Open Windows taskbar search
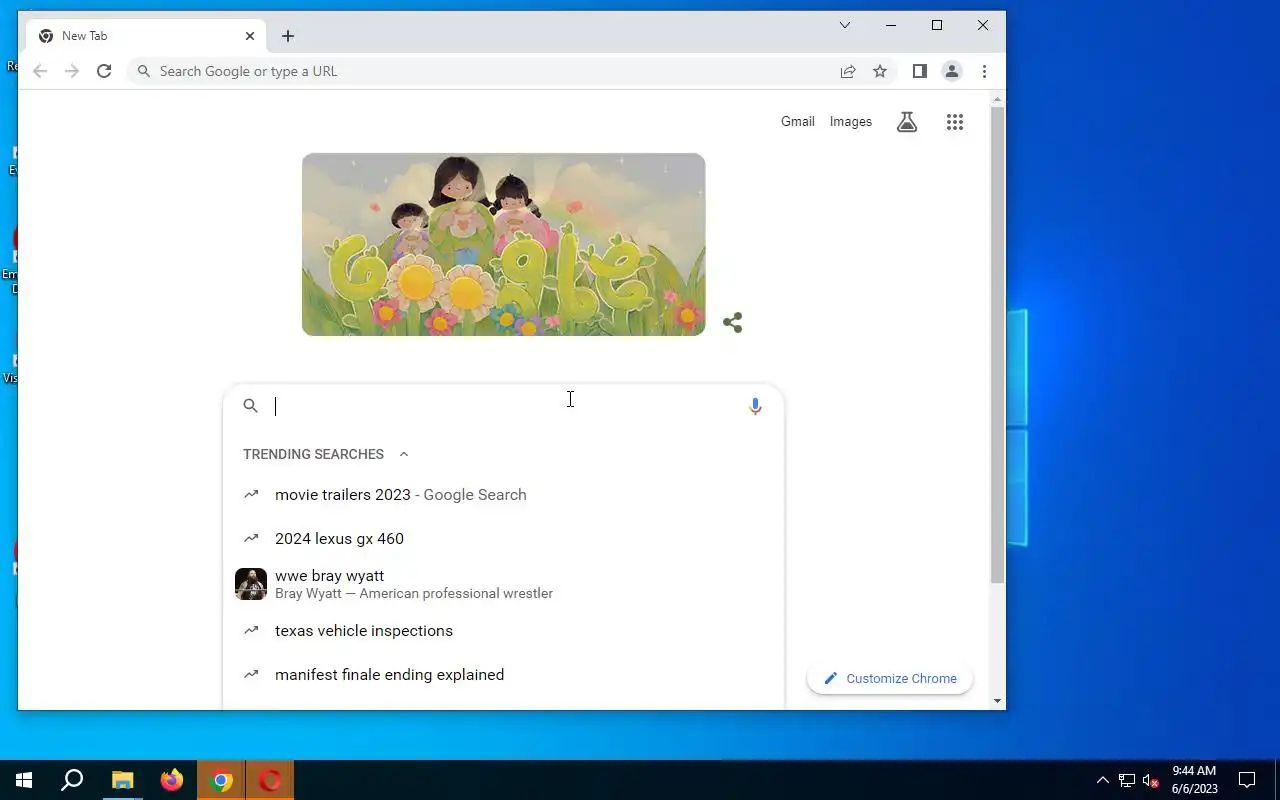 [x=72, y=780]
